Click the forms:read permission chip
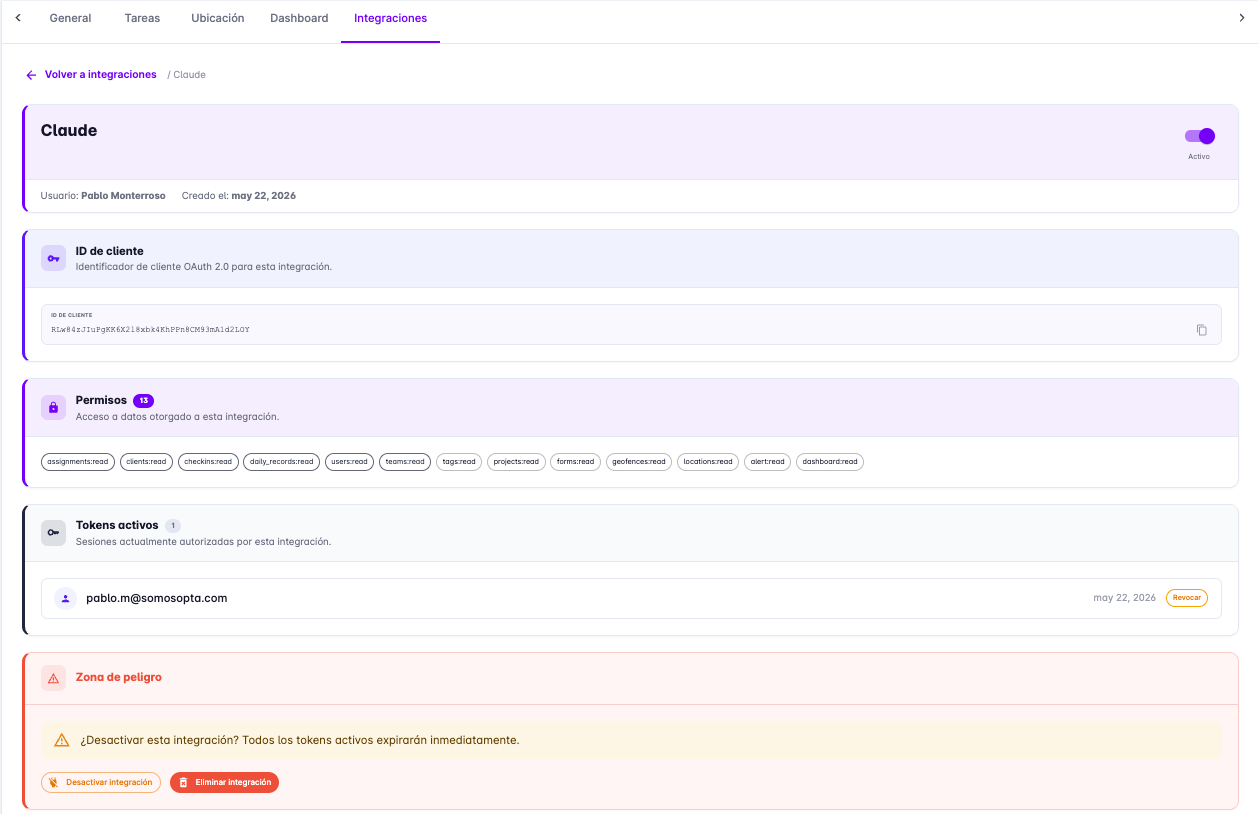 (575, 462)
